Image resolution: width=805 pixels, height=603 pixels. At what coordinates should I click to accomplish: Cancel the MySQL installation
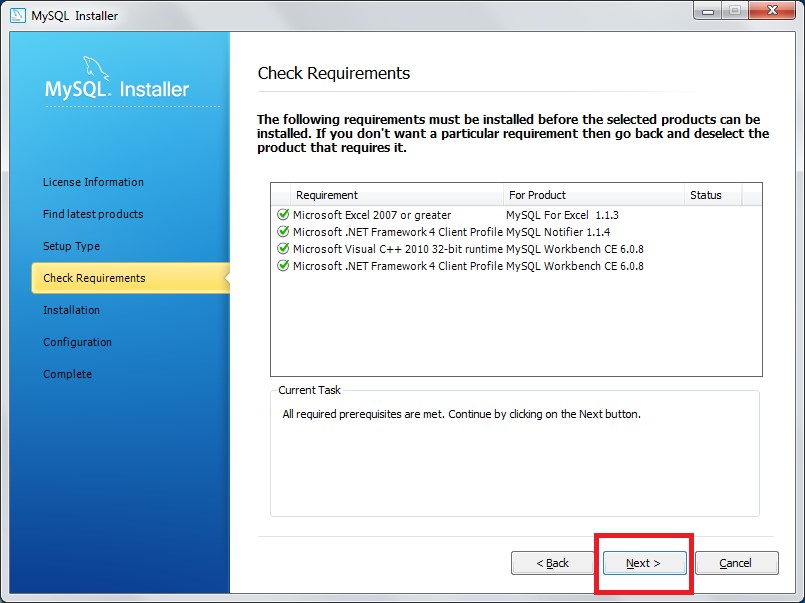(x=736, y=563)
